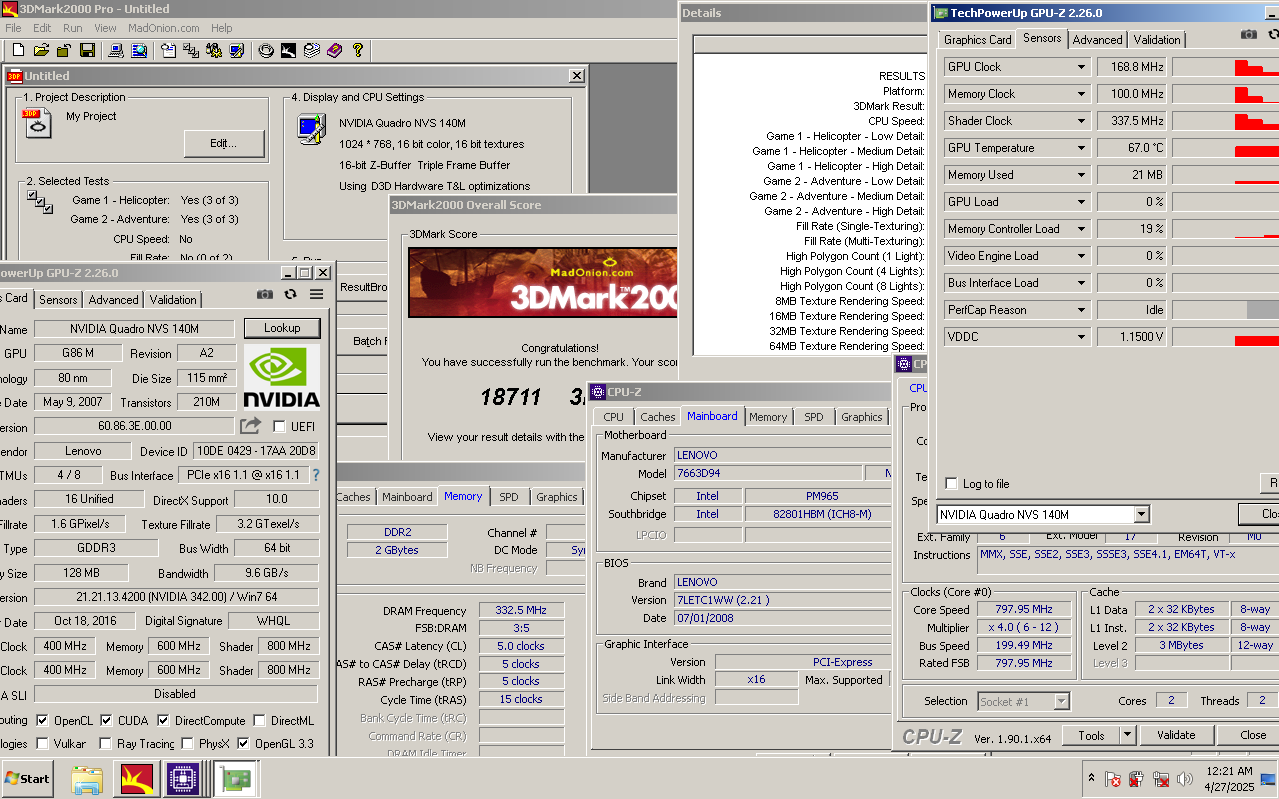Click the GPU-Z taskbar icon

(237, 778)
